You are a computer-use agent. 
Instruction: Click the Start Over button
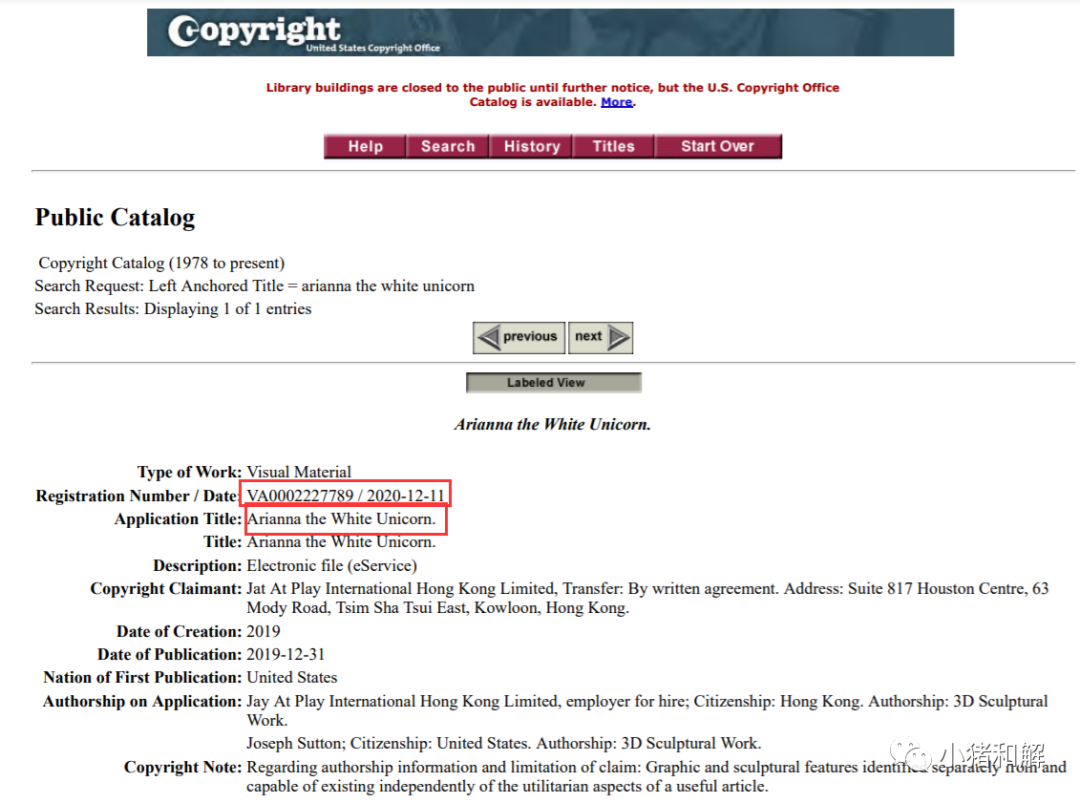click(718, 147)
